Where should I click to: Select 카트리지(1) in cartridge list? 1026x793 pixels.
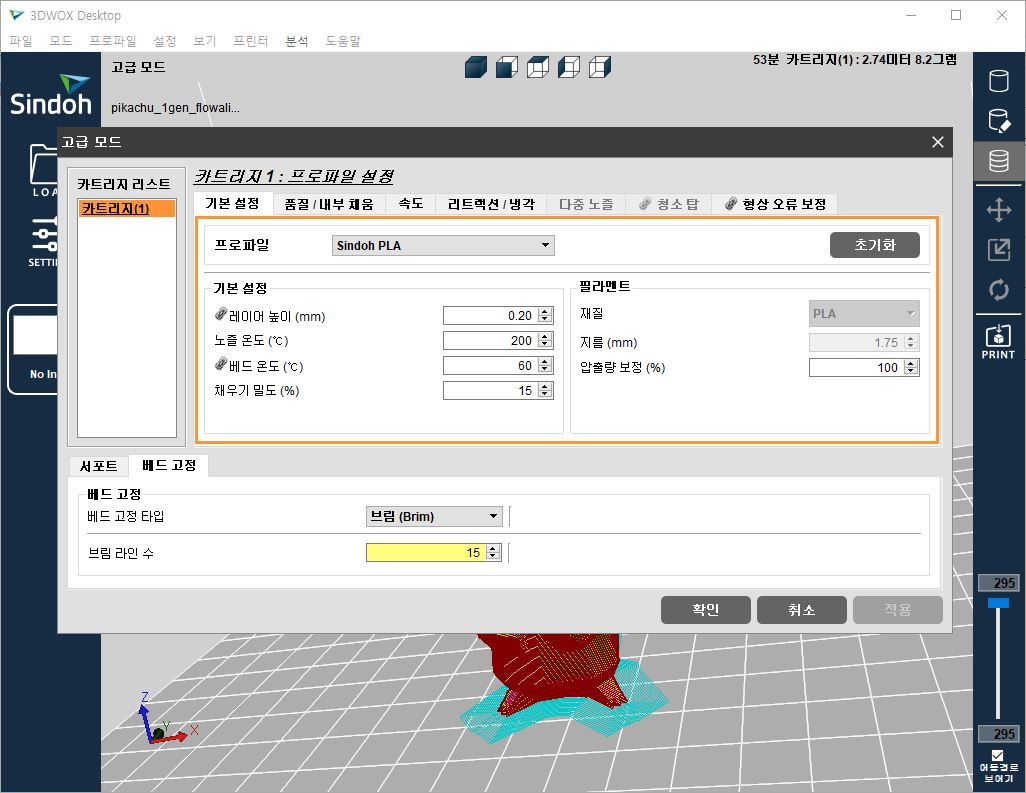[127, 209]
